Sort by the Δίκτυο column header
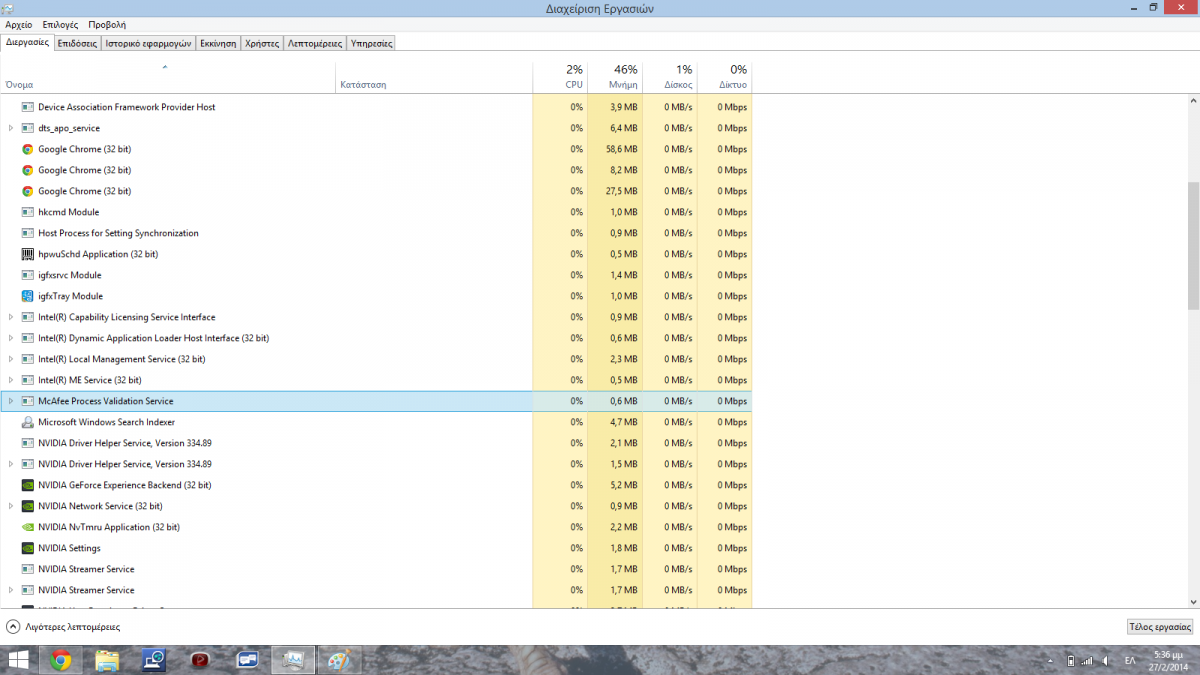Image resolution: width=1200 pixels, height=675 pixels. pyautogui.click(x=724, y=77)
